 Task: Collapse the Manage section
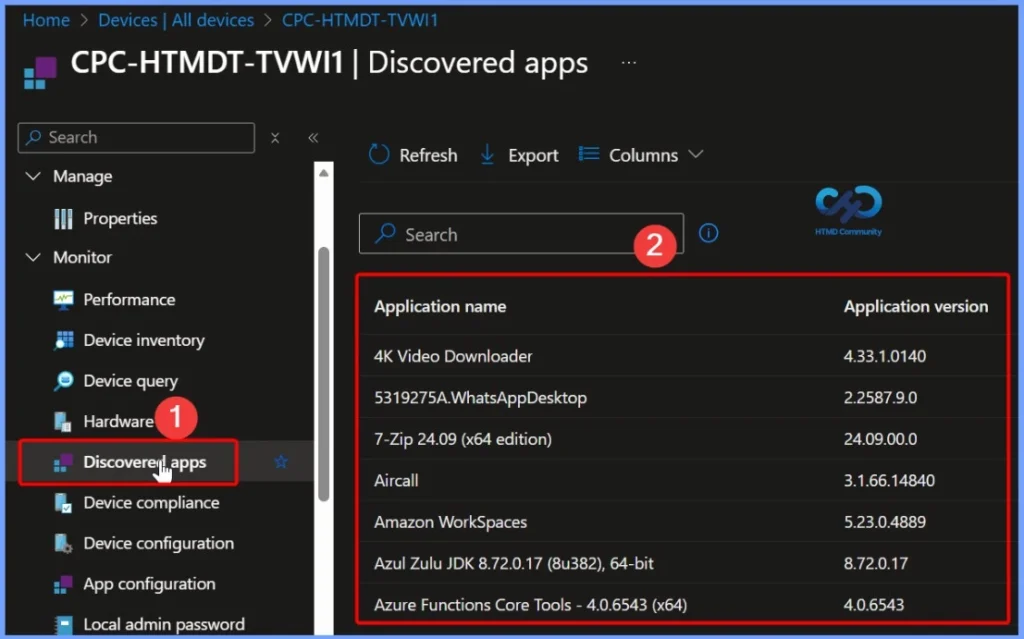[x=32, y=176]
